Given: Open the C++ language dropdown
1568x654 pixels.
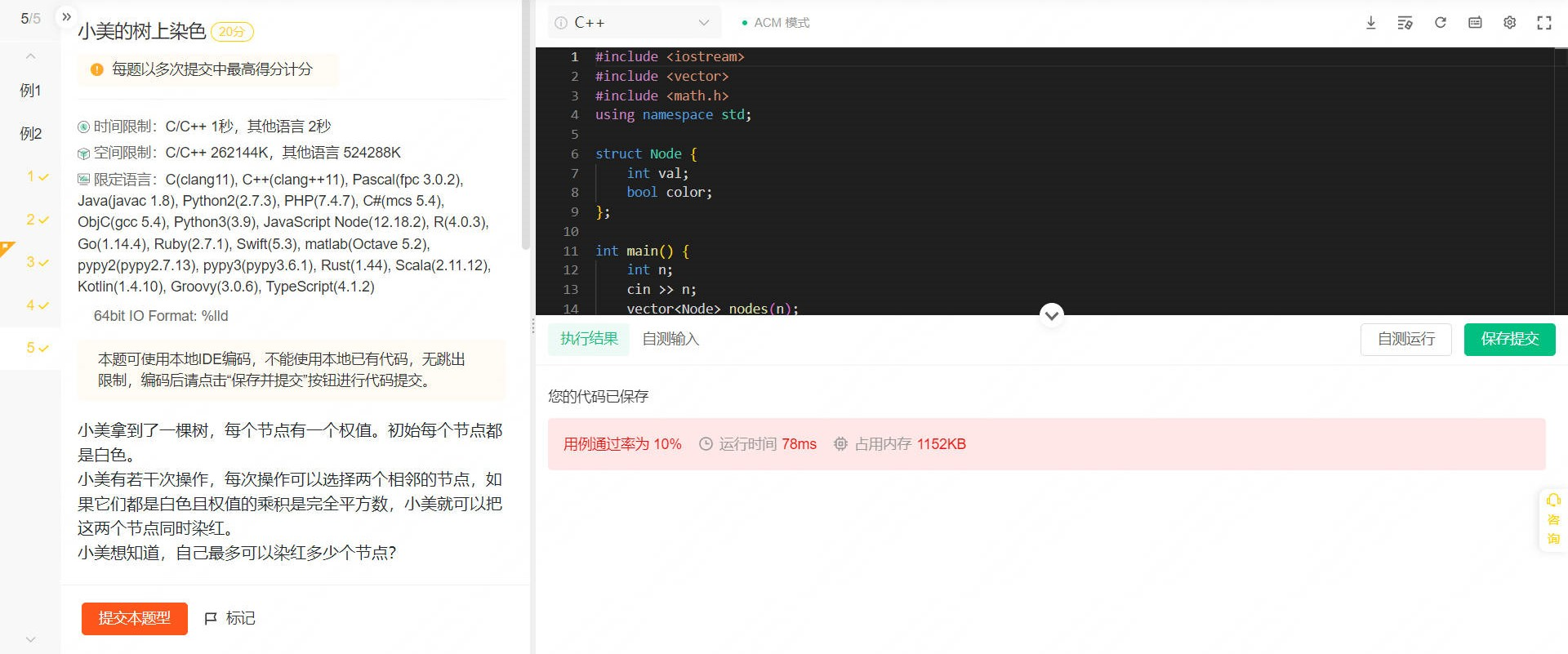Looking at the screenshot, I should 635,23.
